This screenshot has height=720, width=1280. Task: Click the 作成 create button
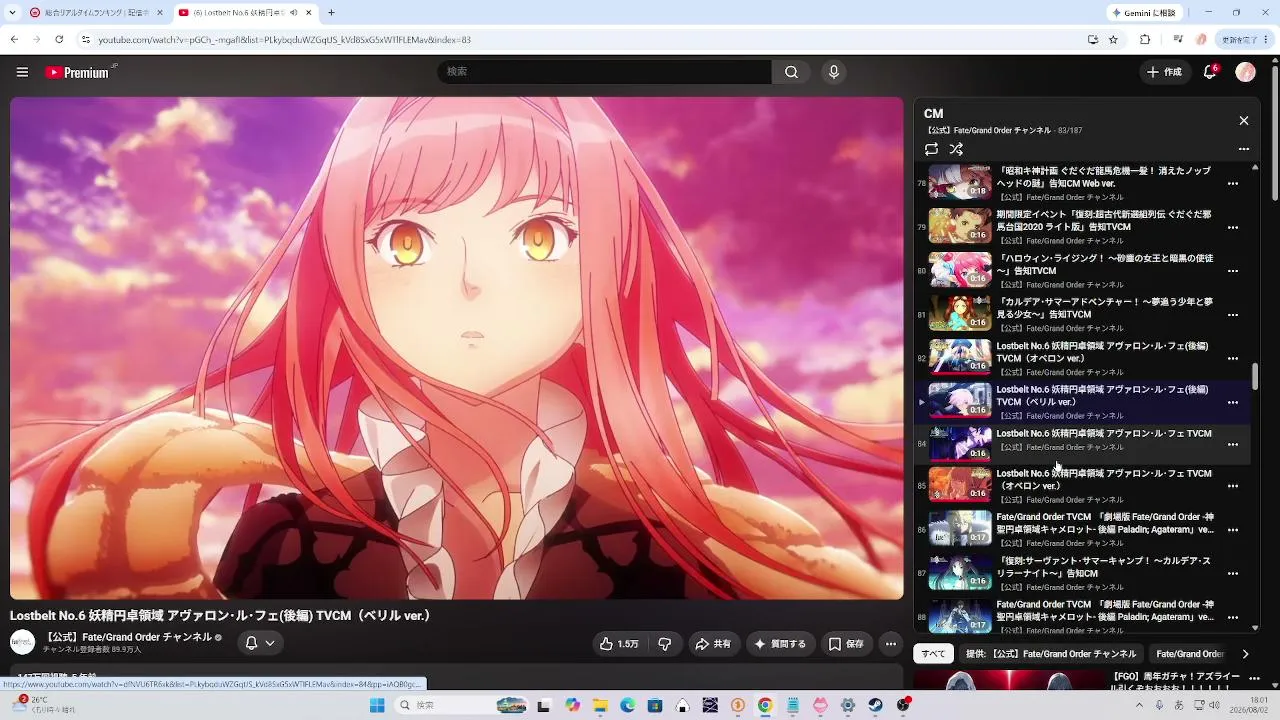(x=1164, y=72)
